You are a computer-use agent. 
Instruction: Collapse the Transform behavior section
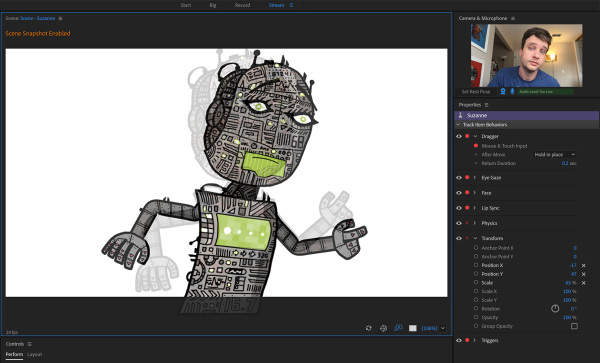[x=475, y=238]
